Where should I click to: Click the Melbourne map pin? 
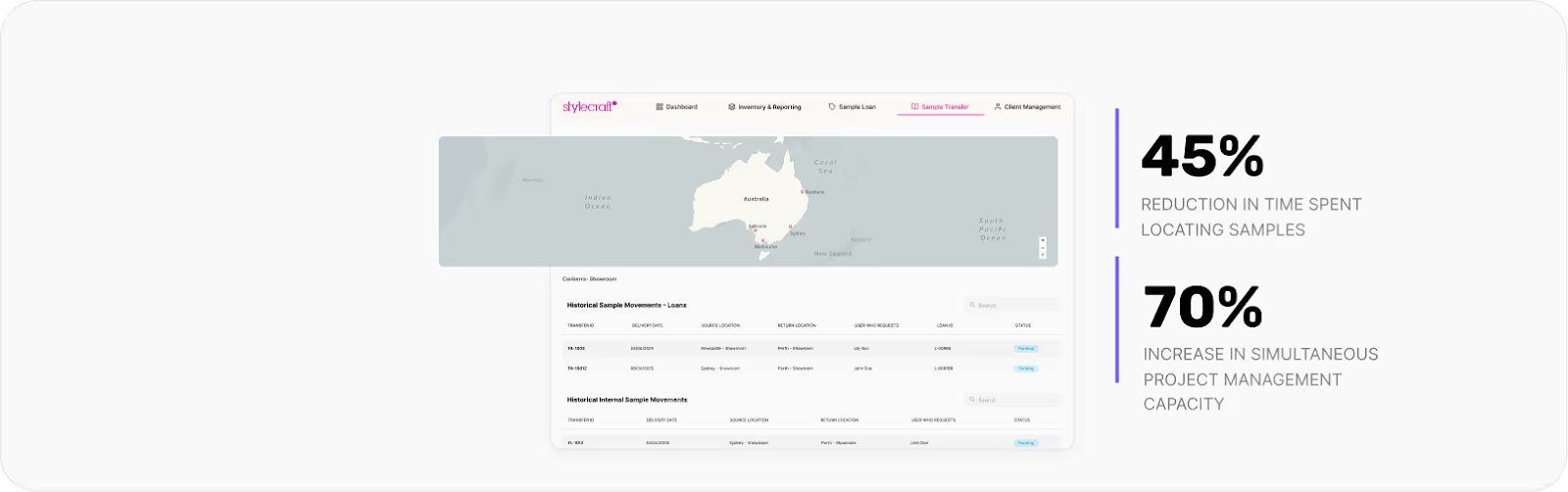click(763, 241)
